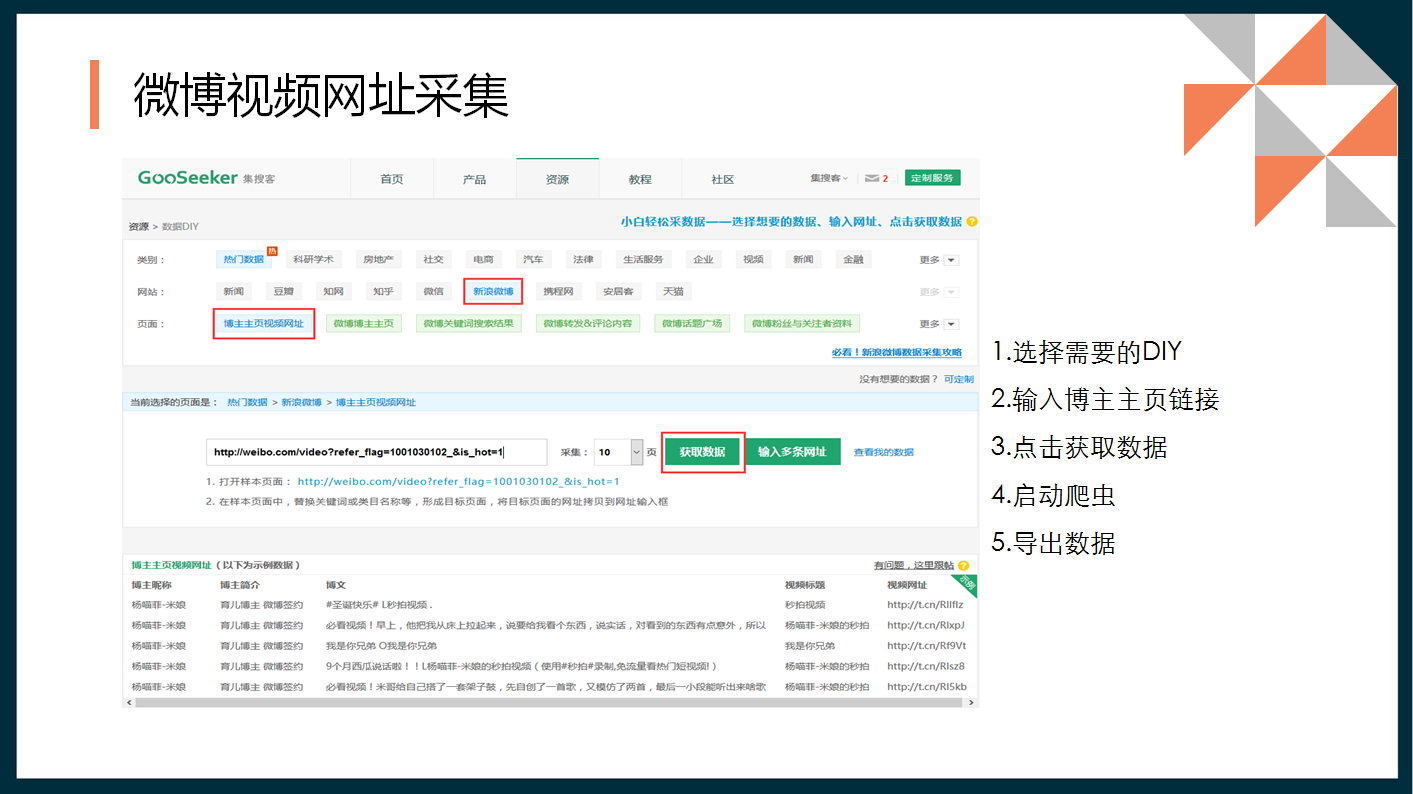Select the 生活服务 category
The height and width of the screenshot is (794, 1413).
point(643,259)
